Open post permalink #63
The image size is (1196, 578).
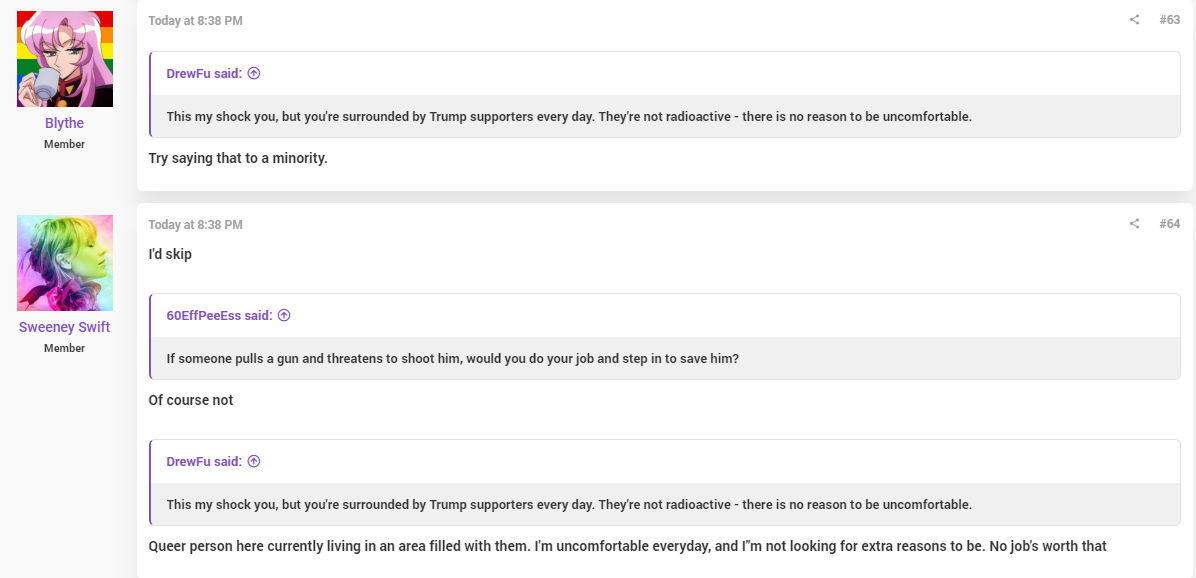click(x=1169, y=20)
